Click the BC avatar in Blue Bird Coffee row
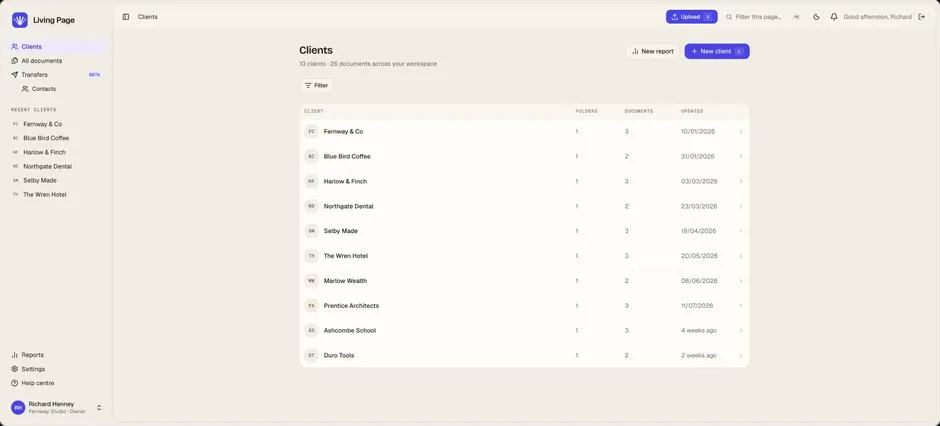 click(x=311, y=156)
